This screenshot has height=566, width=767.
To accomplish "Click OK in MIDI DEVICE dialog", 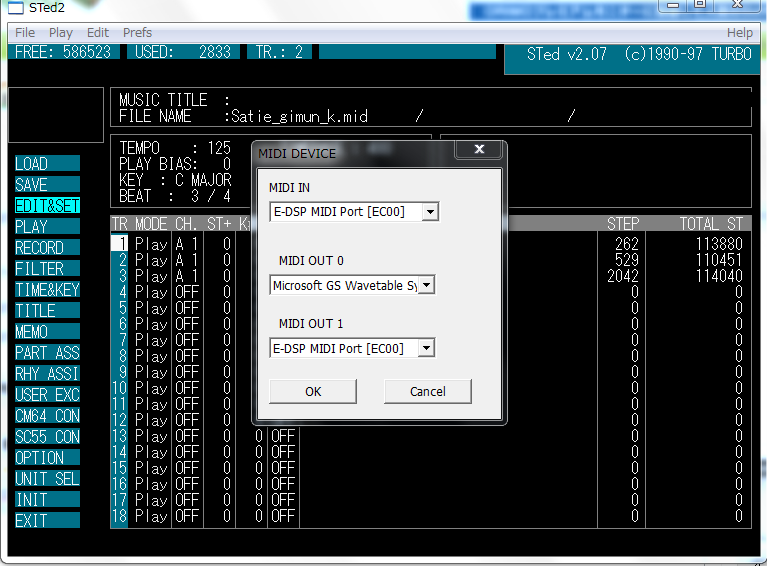I will 313,391.
